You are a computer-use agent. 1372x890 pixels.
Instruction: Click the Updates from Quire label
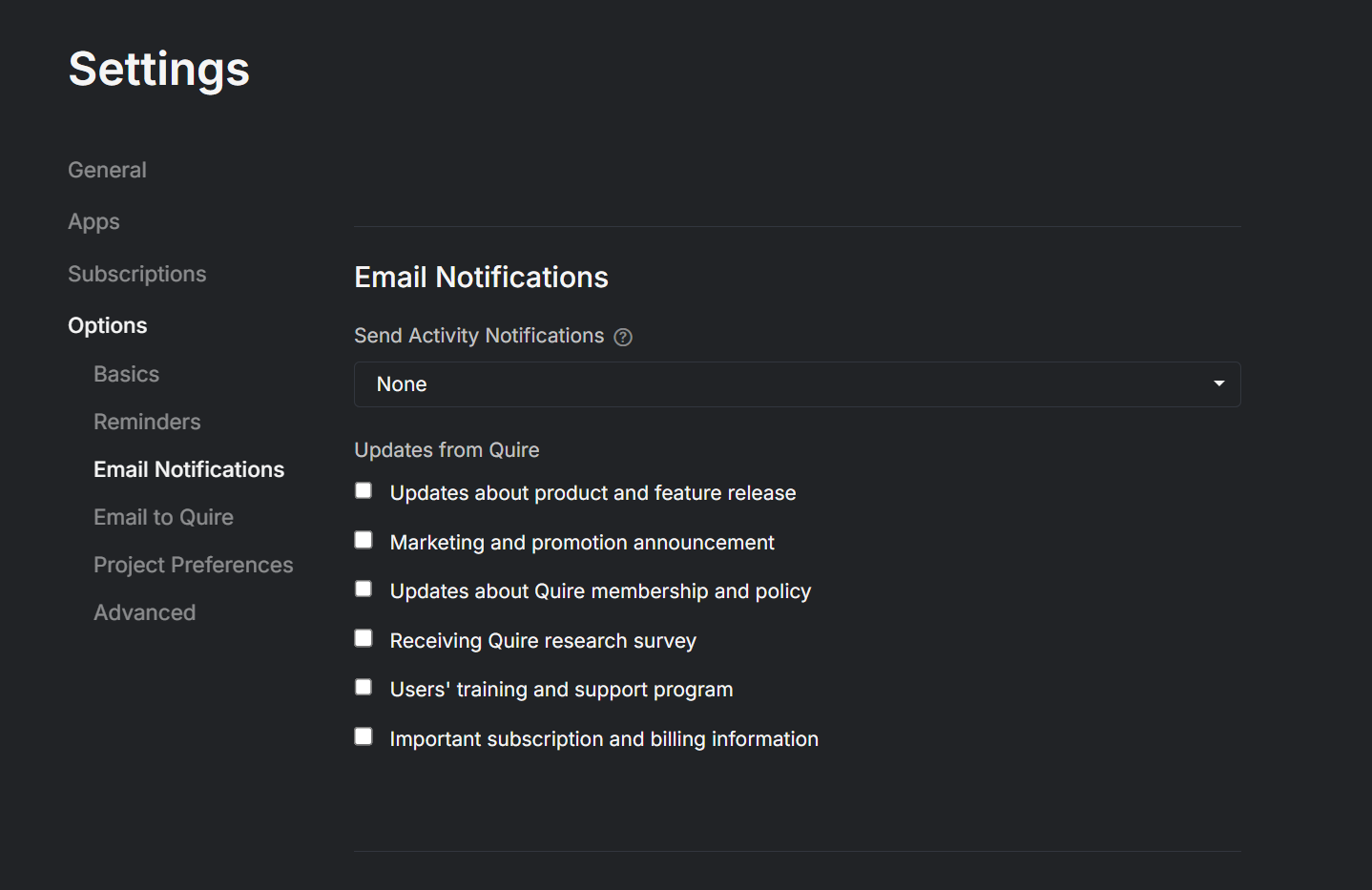[x=447, y=450]
